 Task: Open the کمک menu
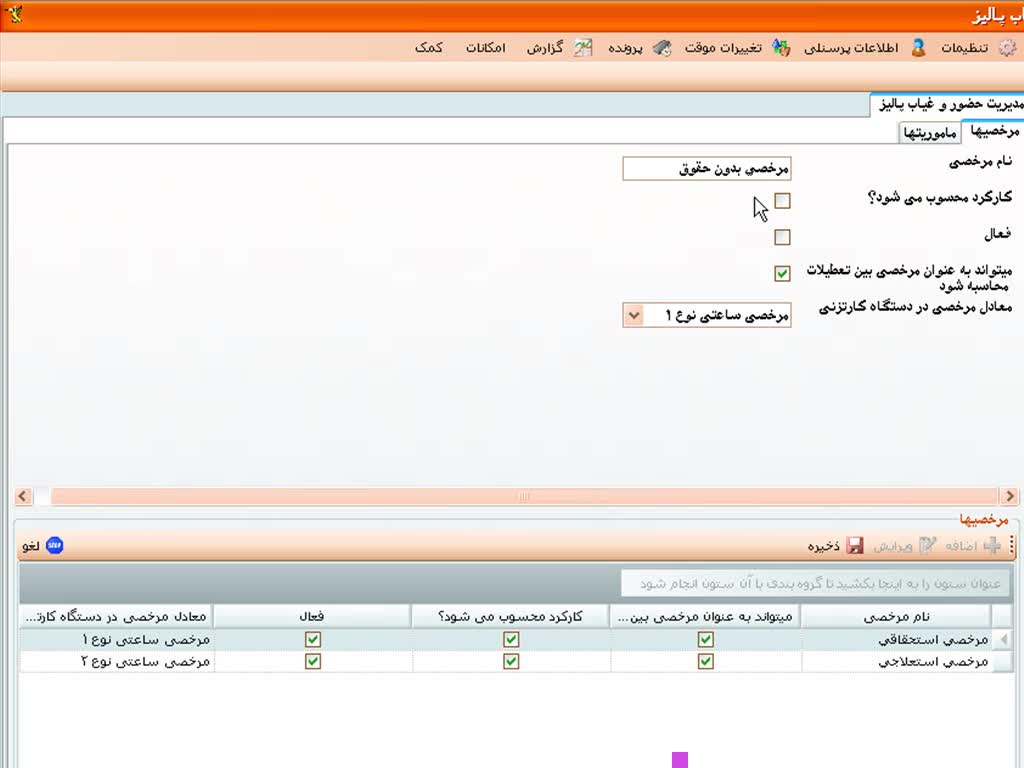coord(428,48)
